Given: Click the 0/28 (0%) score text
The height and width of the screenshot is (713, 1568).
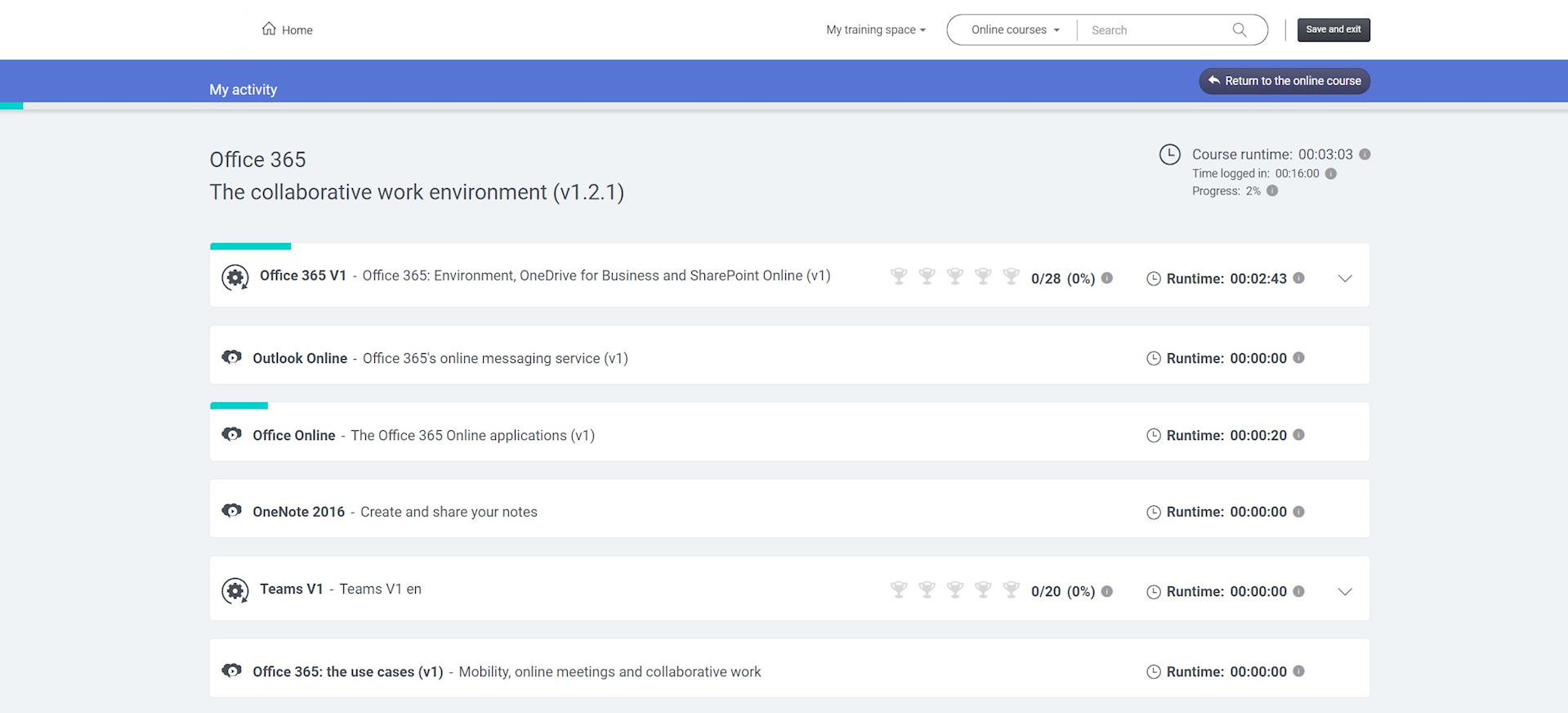Looking at the screenshot, I should [1063, 278].
